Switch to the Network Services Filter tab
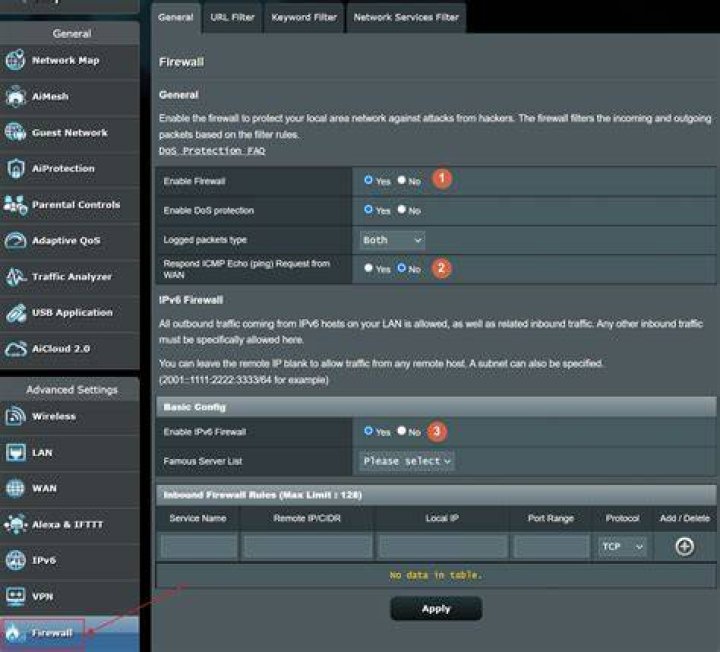 tap(406, 17)
